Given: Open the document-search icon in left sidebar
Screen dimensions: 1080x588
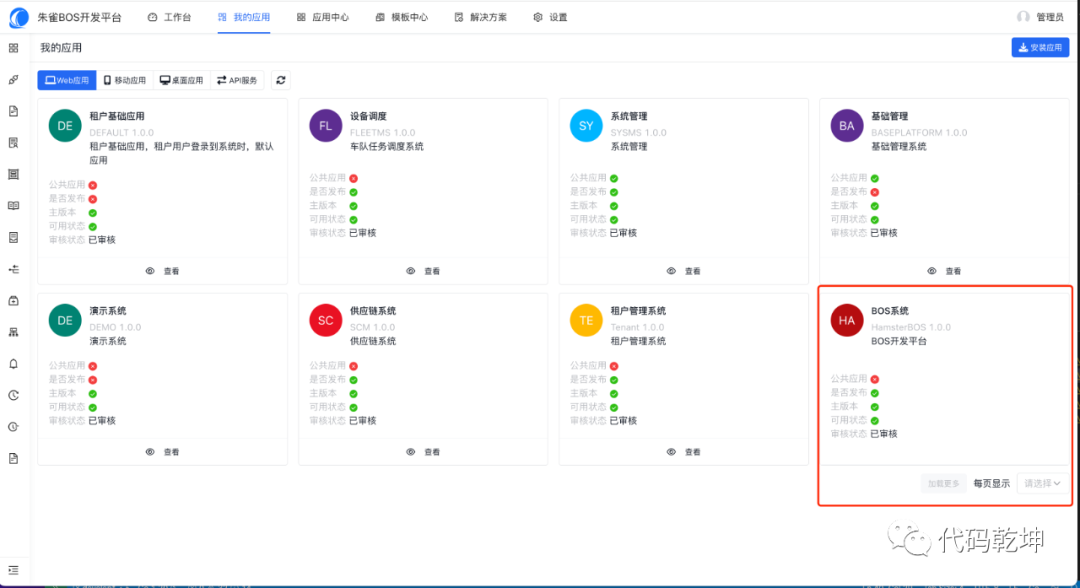Looking at the screenshot, I should pyautogui.click(x=13, y=143).
